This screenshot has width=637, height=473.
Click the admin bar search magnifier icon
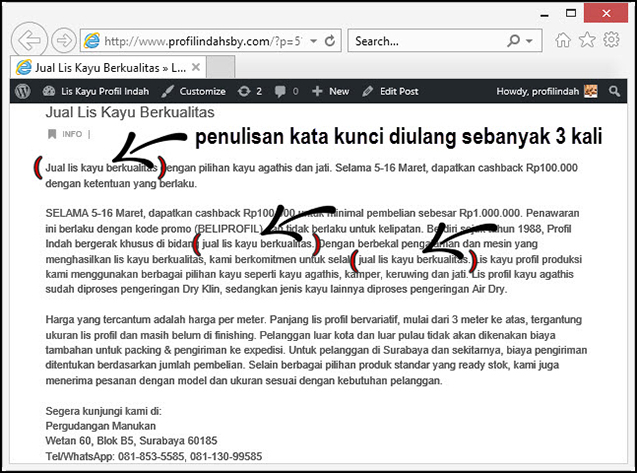pos(614,91)
